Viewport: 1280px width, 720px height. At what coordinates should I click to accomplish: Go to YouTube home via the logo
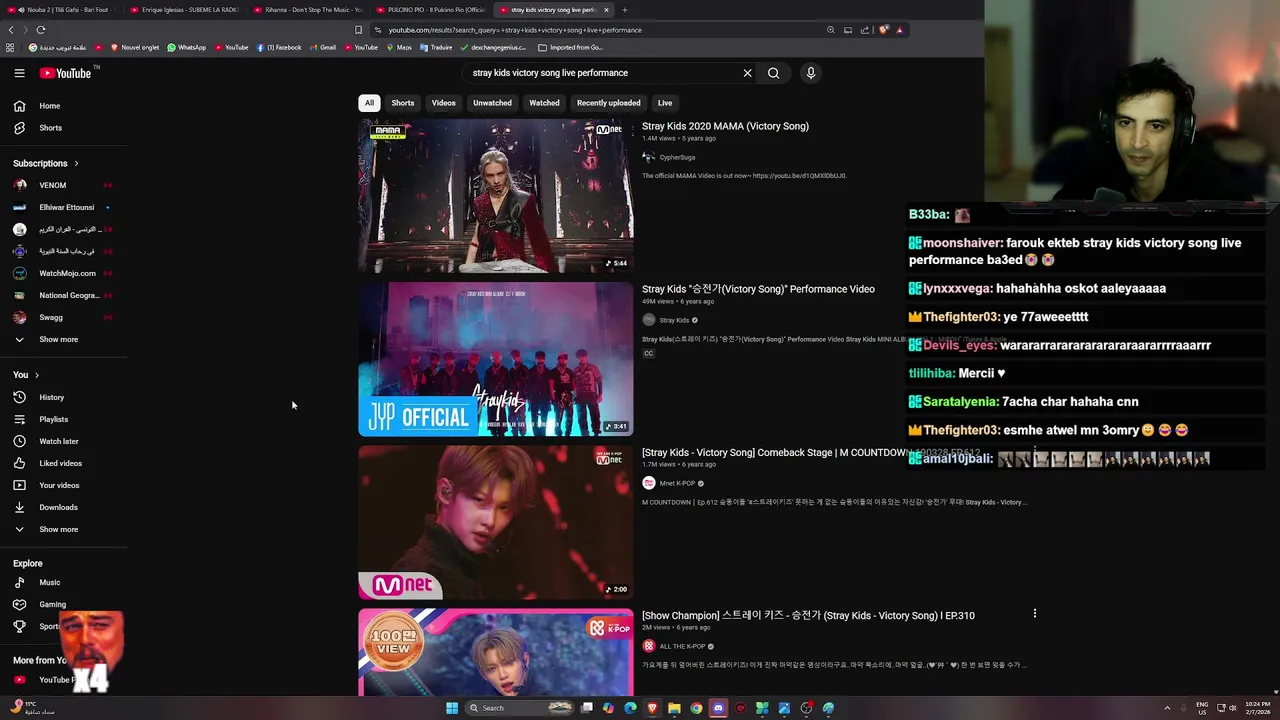65,73
